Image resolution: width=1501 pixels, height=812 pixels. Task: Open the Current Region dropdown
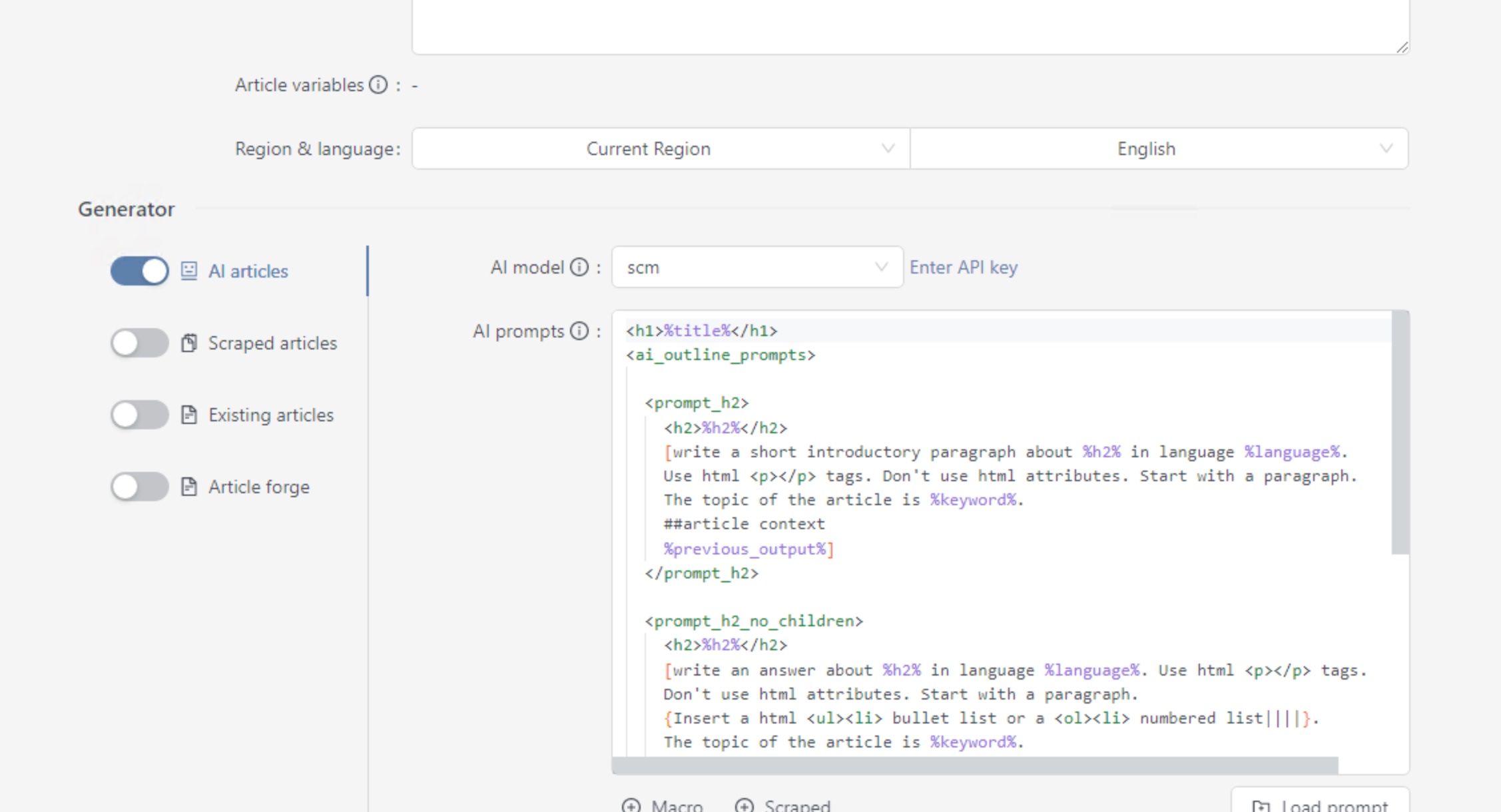[661, 148]
